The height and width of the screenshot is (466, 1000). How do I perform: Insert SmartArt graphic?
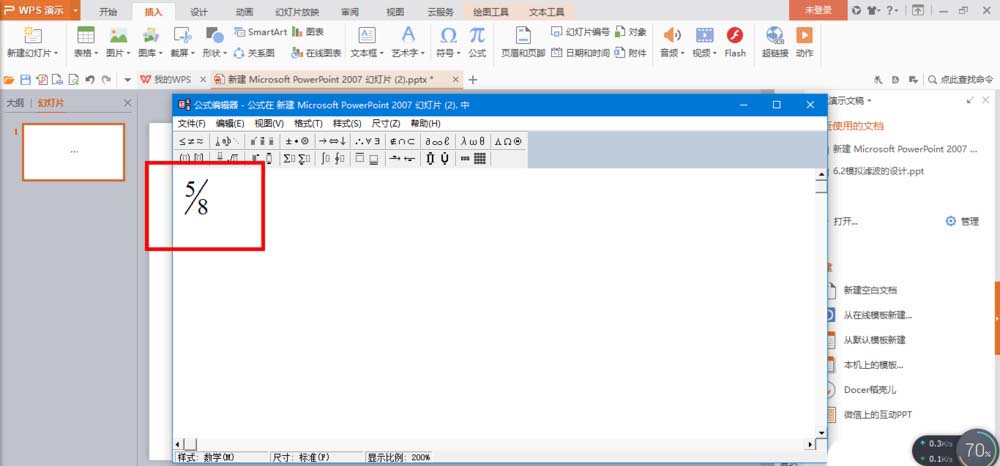260,32
